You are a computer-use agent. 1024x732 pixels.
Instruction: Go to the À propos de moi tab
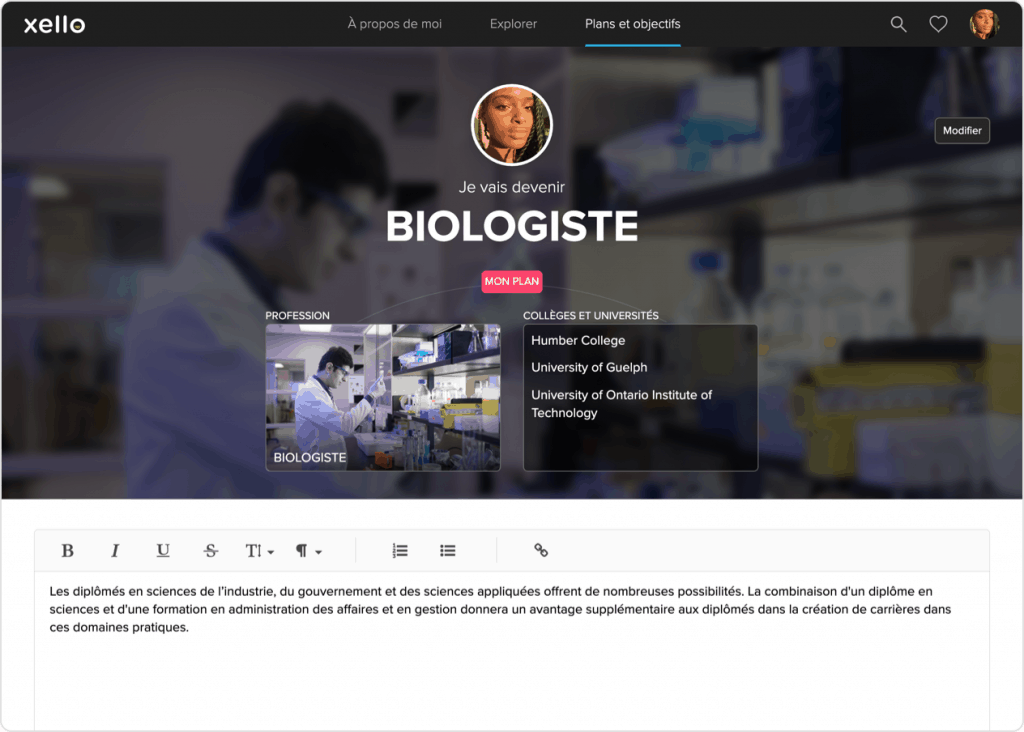pos(394,24)
